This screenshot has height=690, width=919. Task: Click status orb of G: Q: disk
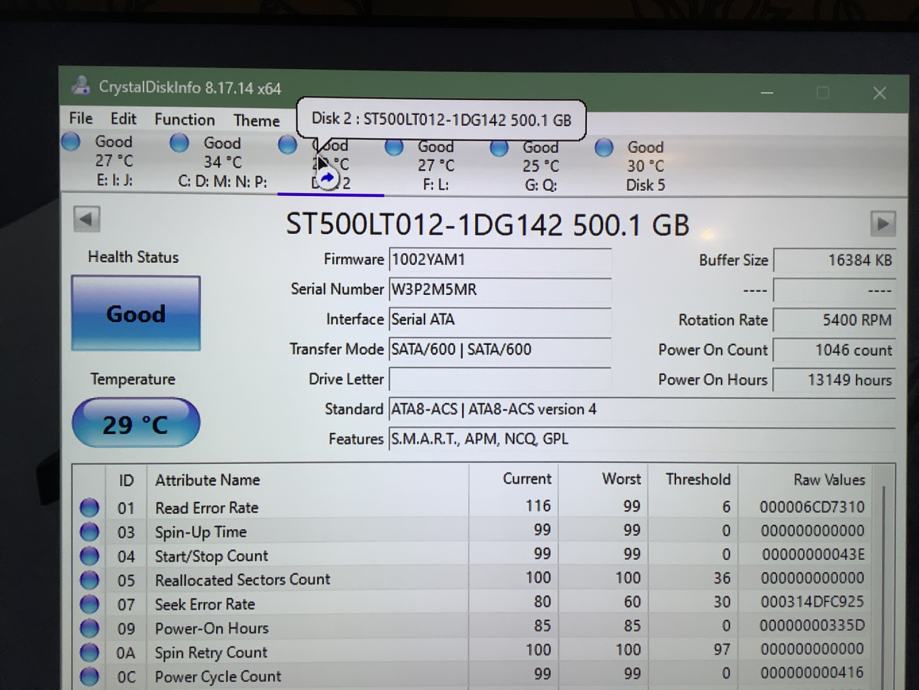pyautogui.click(x=499, y=147)
